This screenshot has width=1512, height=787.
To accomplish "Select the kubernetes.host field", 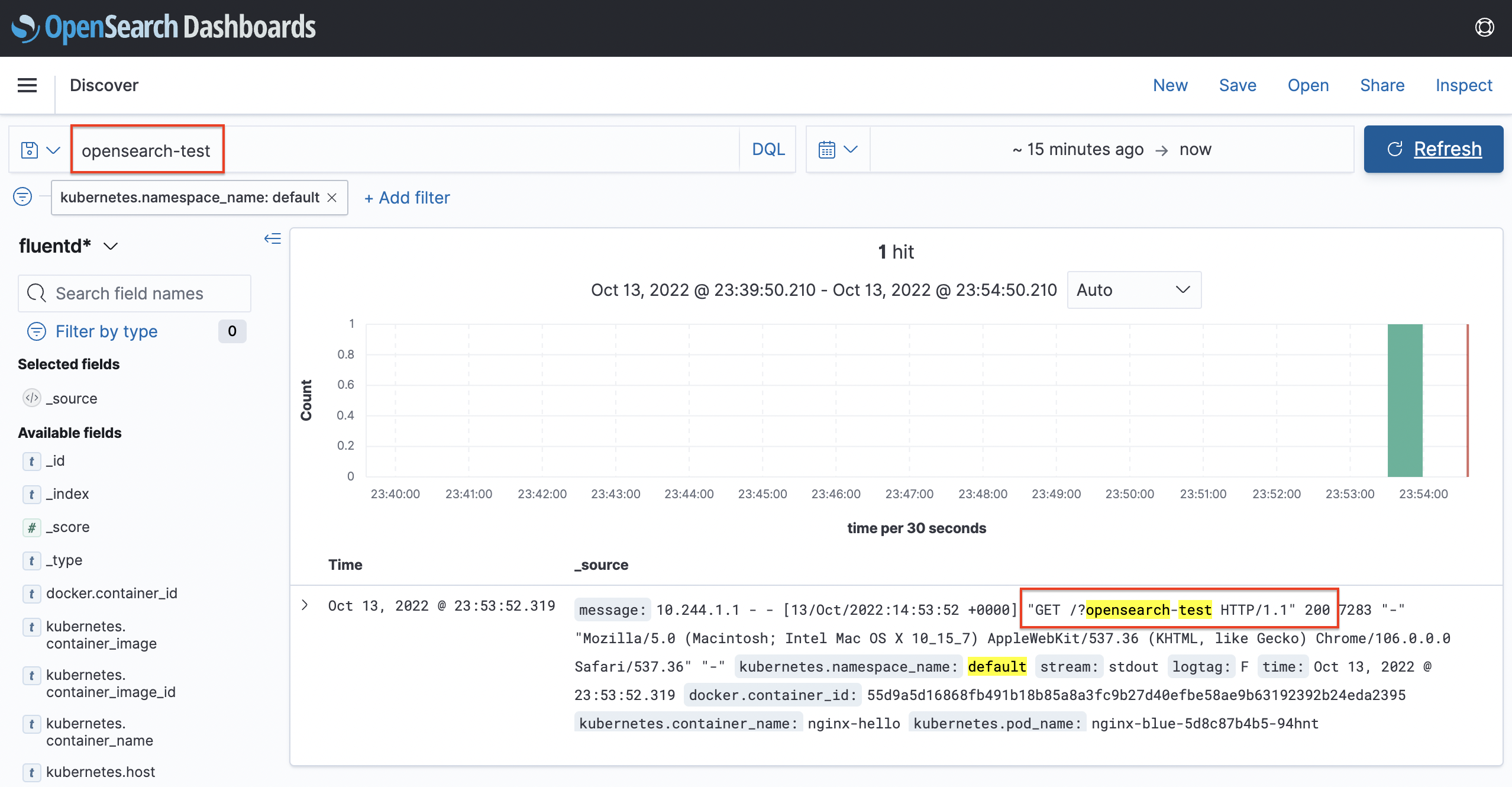I will click(x=101, y=772).
